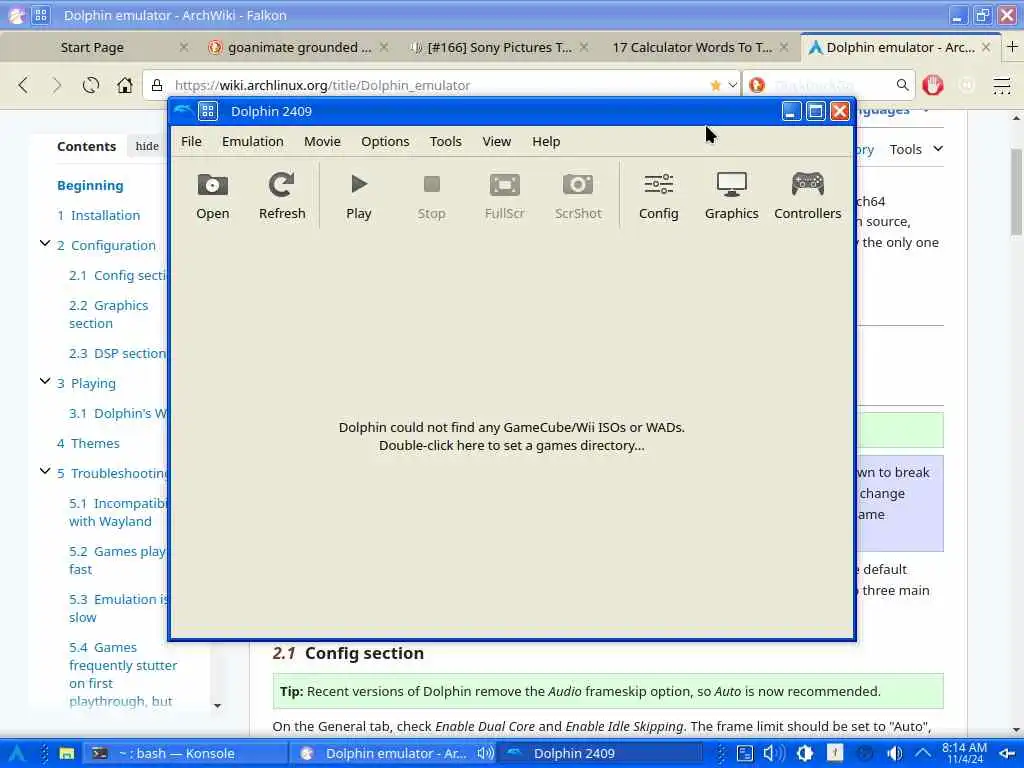The height and width of the screenshot is (768, 1024).
Task: Click the speaker icon on Falkon taskbar entry
Action: pos(485,753)
